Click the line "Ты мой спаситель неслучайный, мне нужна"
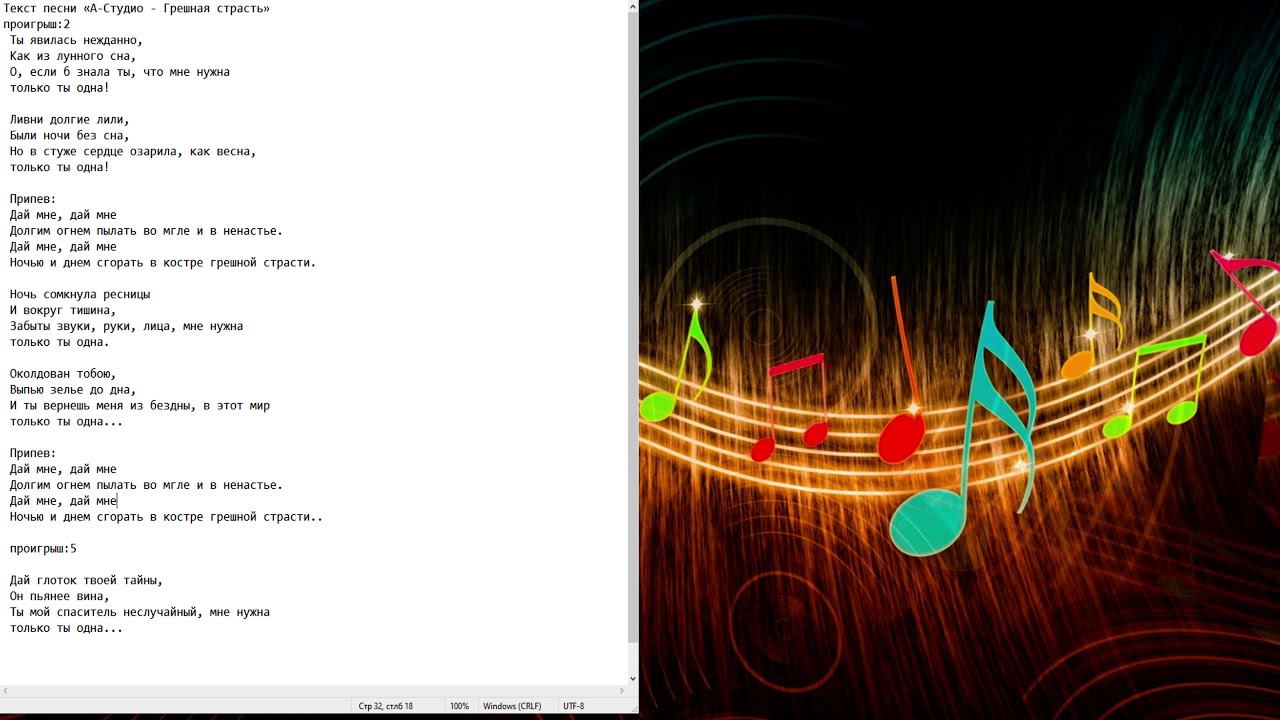The image size is (1280, 720). (x=140, y=613)
